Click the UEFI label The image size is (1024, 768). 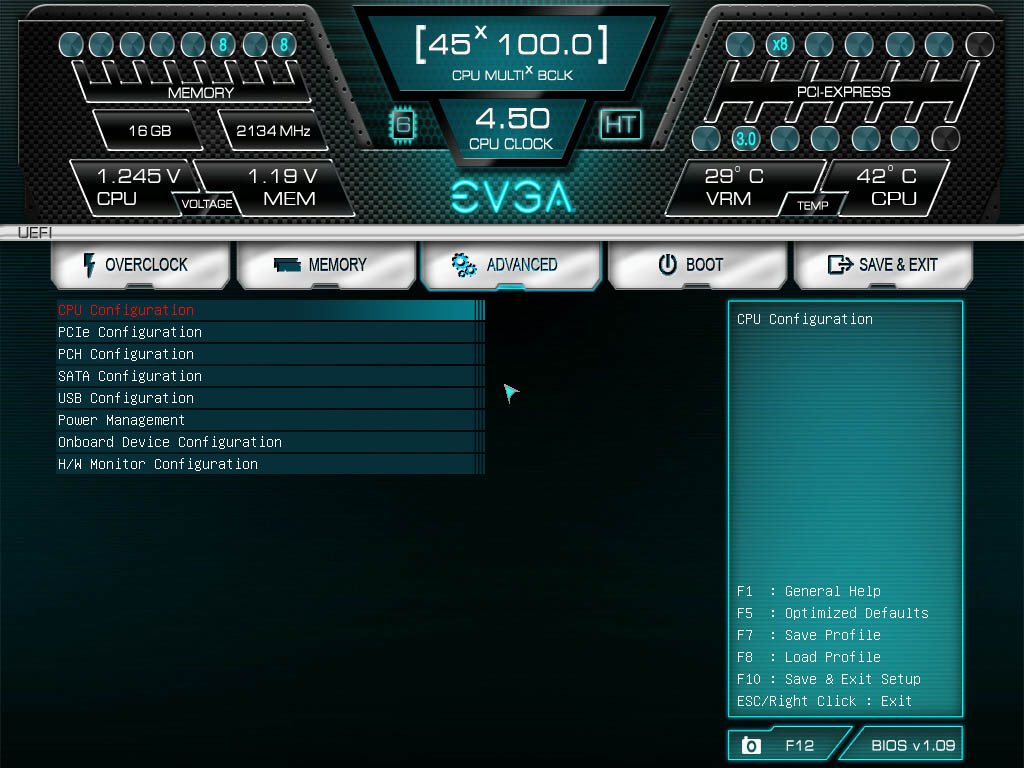tap(35, 232)
